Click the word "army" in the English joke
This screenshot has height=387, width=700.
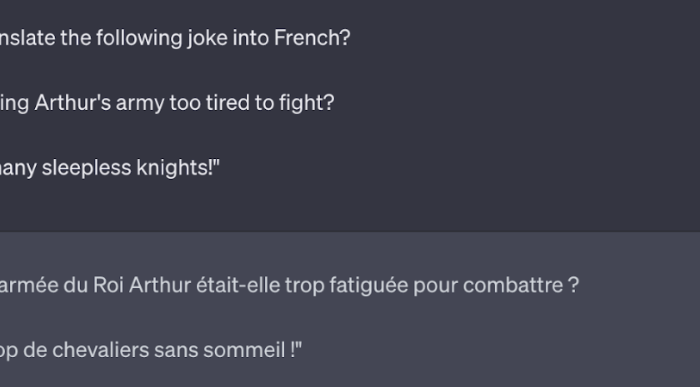138,104
